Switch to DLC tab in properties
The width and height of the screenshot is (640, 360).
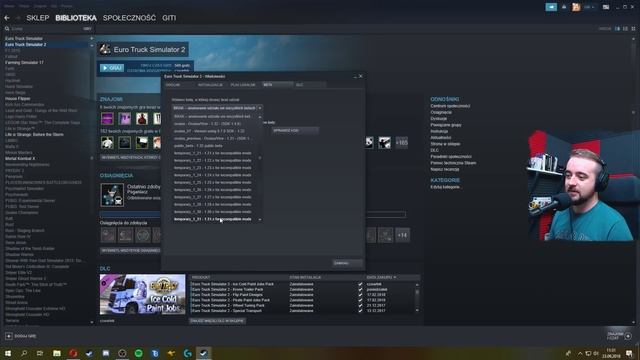310,85
